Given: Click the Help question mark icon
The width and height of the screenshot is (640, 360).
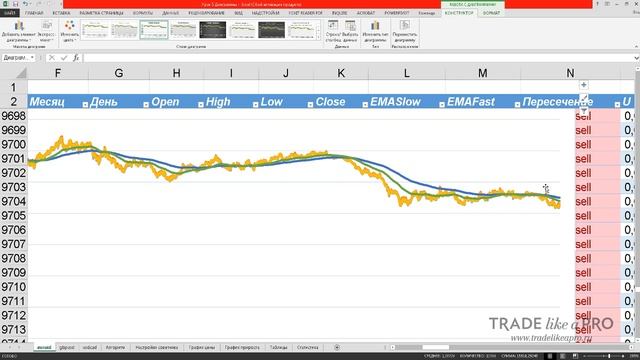Looking at the screenshot, I should pyautogui.click(x=598, y=4).
